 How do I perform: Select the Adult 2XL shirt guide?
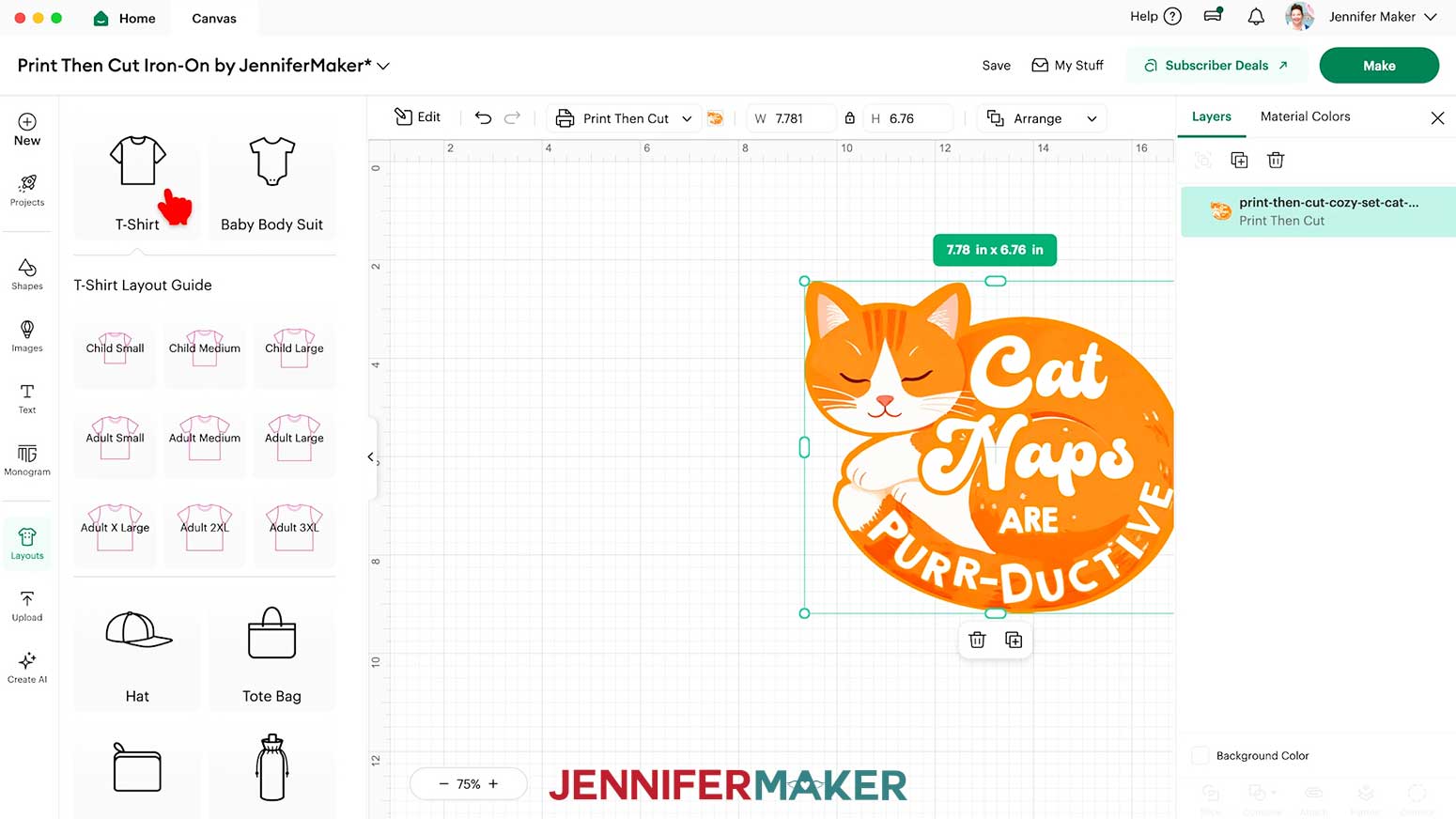point(205,528)
